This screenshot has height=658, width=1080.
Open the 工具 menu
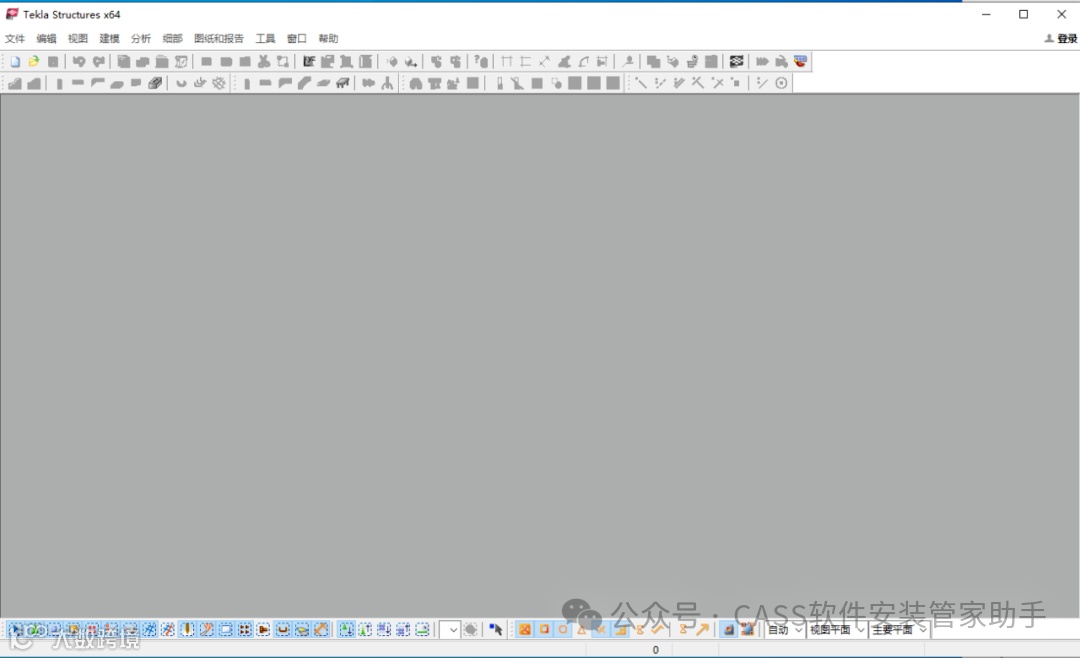tap(265, 39)
